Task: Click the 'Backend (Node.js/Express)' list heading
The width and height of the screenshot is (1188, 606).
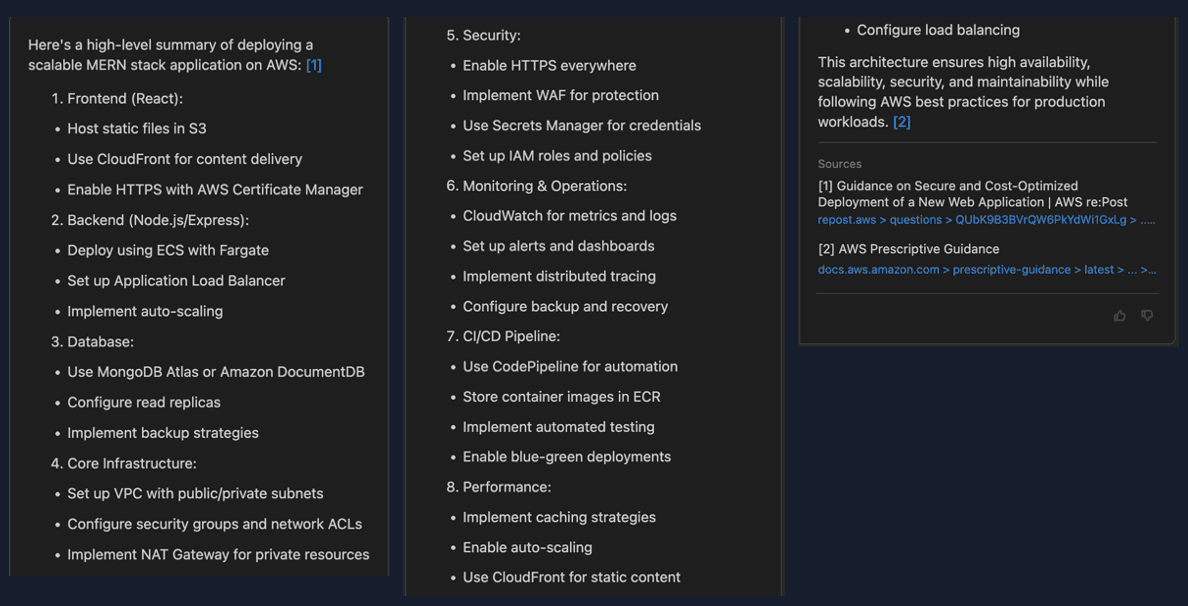Action: pos(157,220)
